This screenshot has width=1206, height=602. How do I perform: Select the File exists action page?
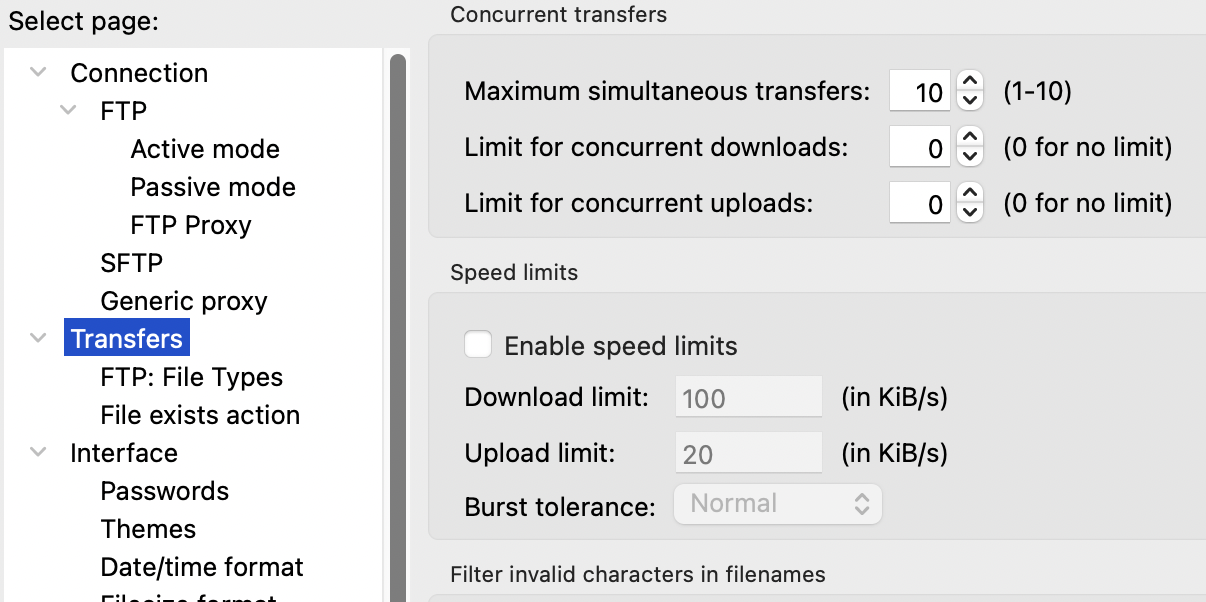(200, 414)
